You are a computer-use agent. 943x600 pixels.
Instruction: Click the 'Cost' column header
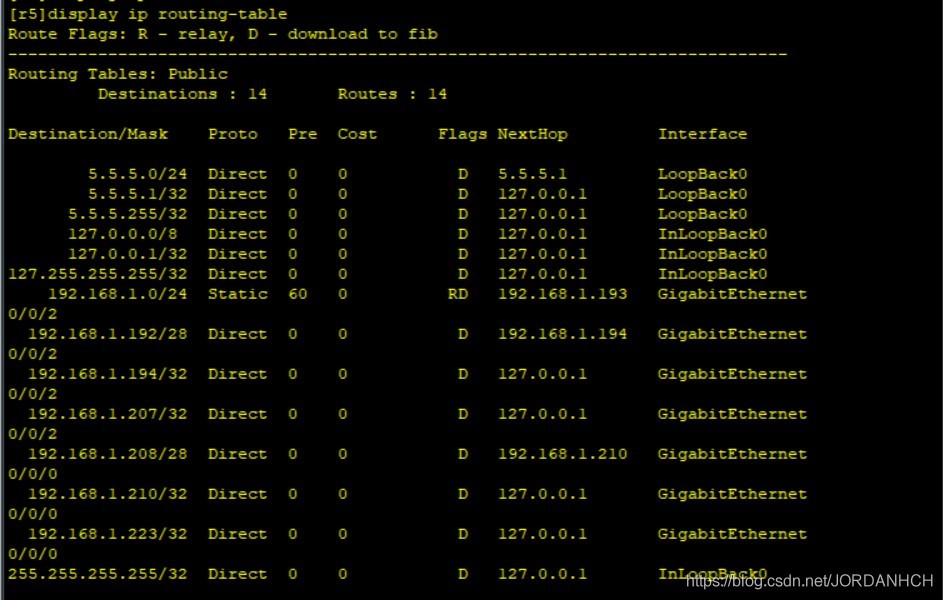357,133
